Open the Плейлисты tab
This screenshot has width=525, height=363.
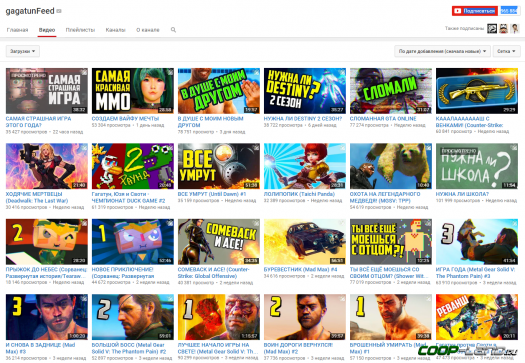click(x=80, y=30)
